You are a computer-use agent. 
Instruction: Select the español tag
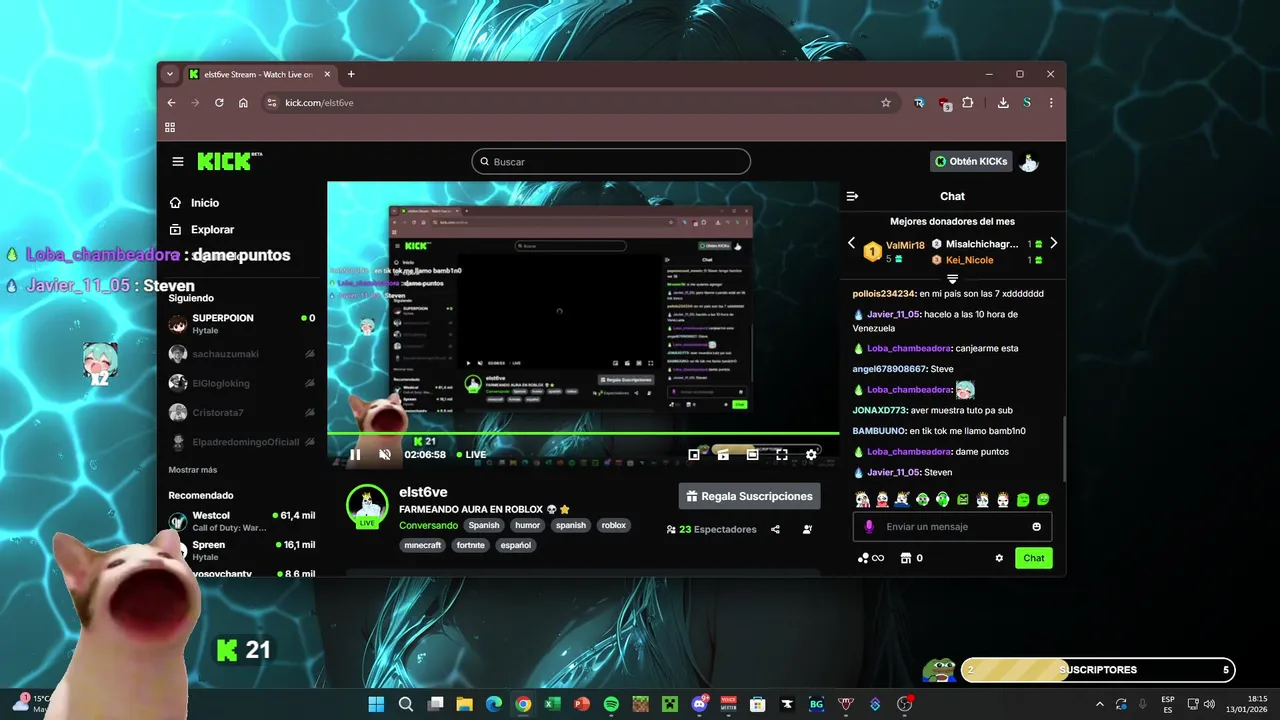(516, 545)
